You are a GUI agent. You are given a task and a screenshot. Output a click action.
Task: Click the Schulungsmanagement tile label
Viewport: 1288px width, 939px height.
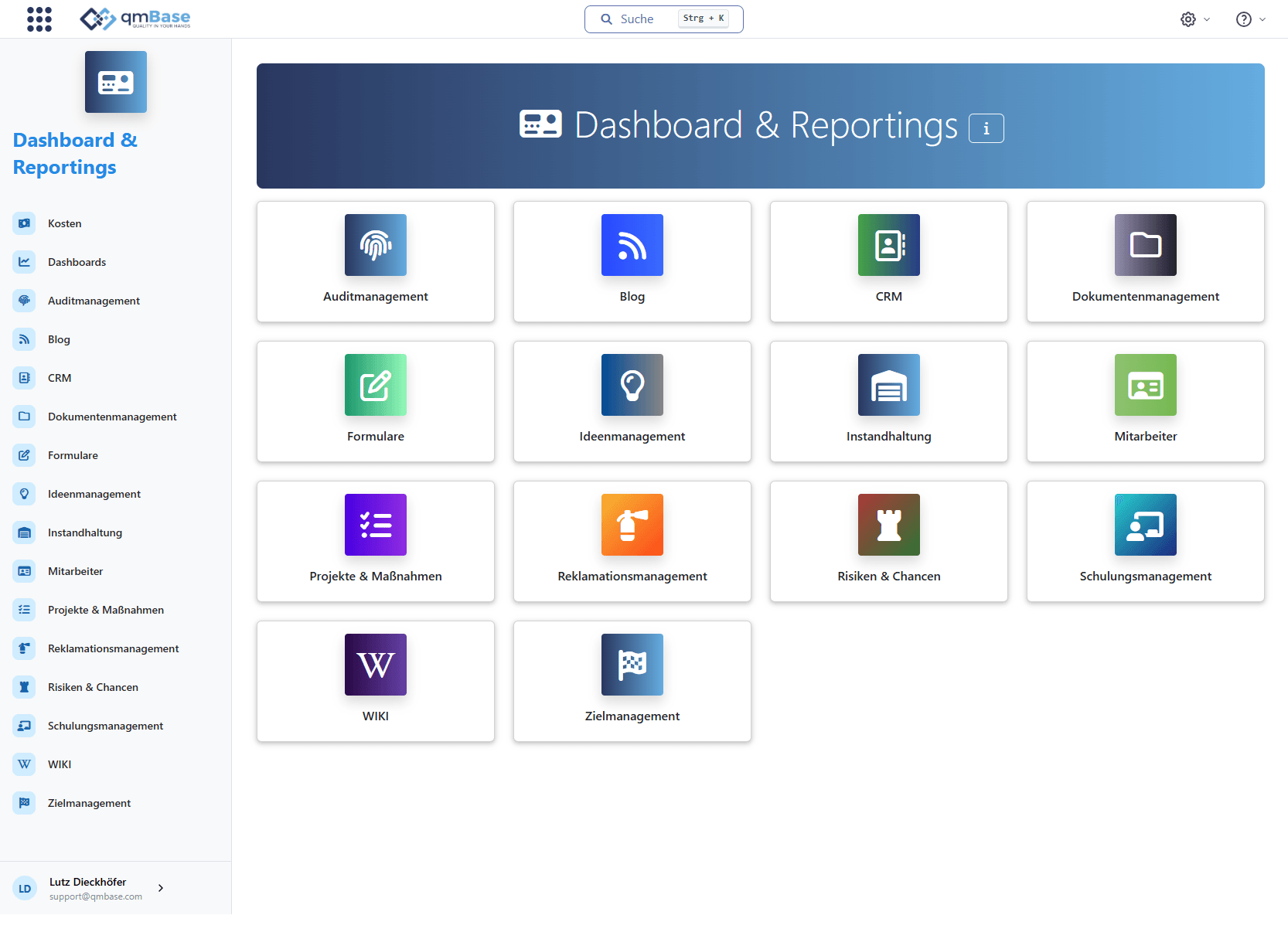(x=1146, y=577)
